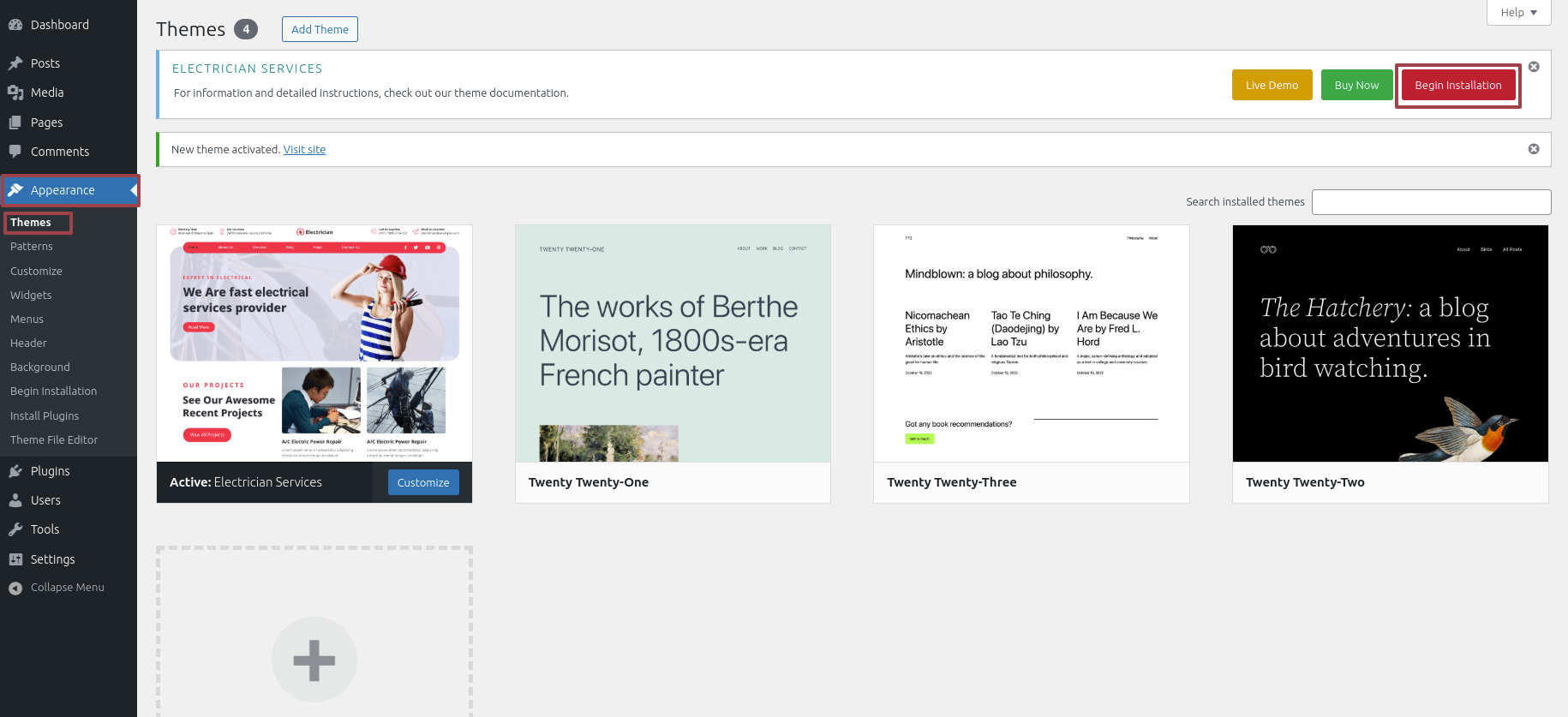Click Customize on Electrician Services theme

coord(423,482)
